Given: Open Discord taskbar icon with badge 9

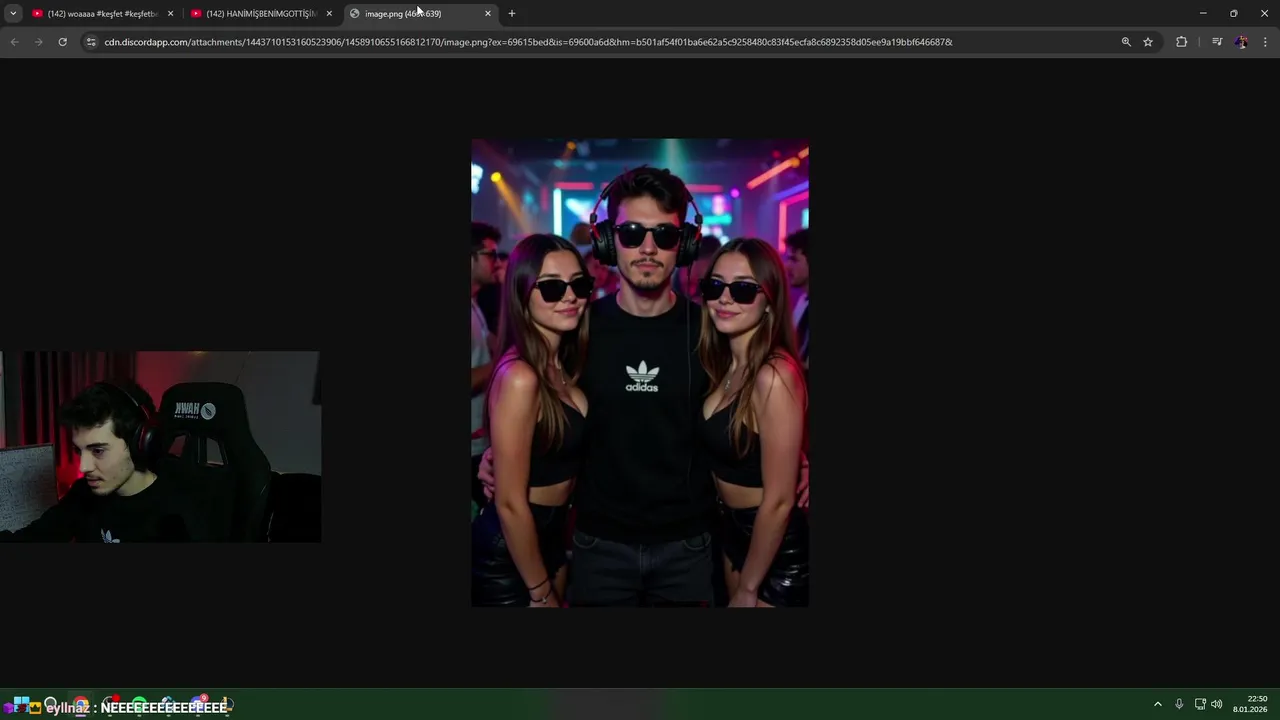Looking at the screenshot, I should pyautogui.click(x=197, y=705).
